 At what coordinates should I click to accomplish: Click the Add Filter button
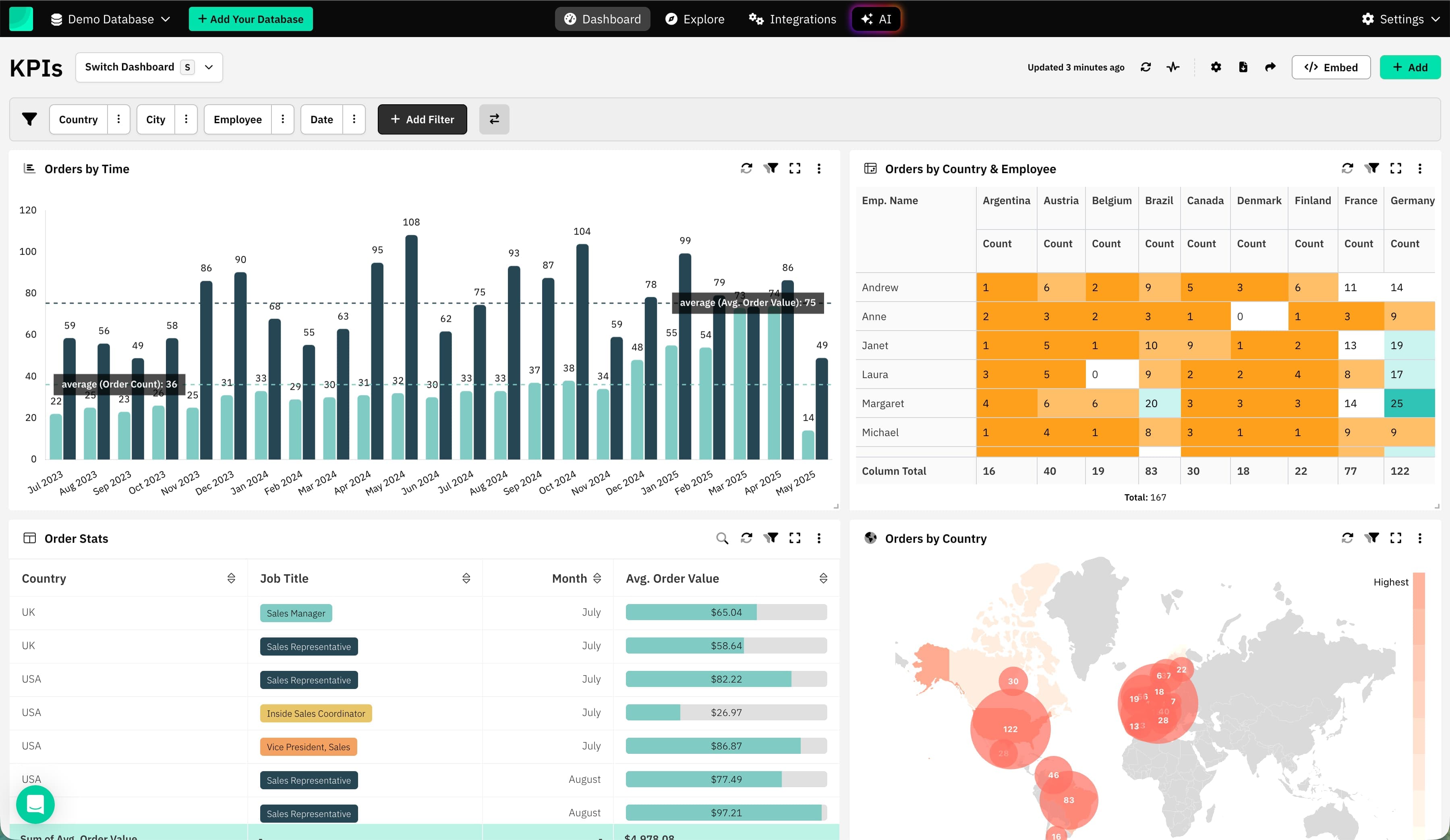pyautogui.click(x=423, y=119)
